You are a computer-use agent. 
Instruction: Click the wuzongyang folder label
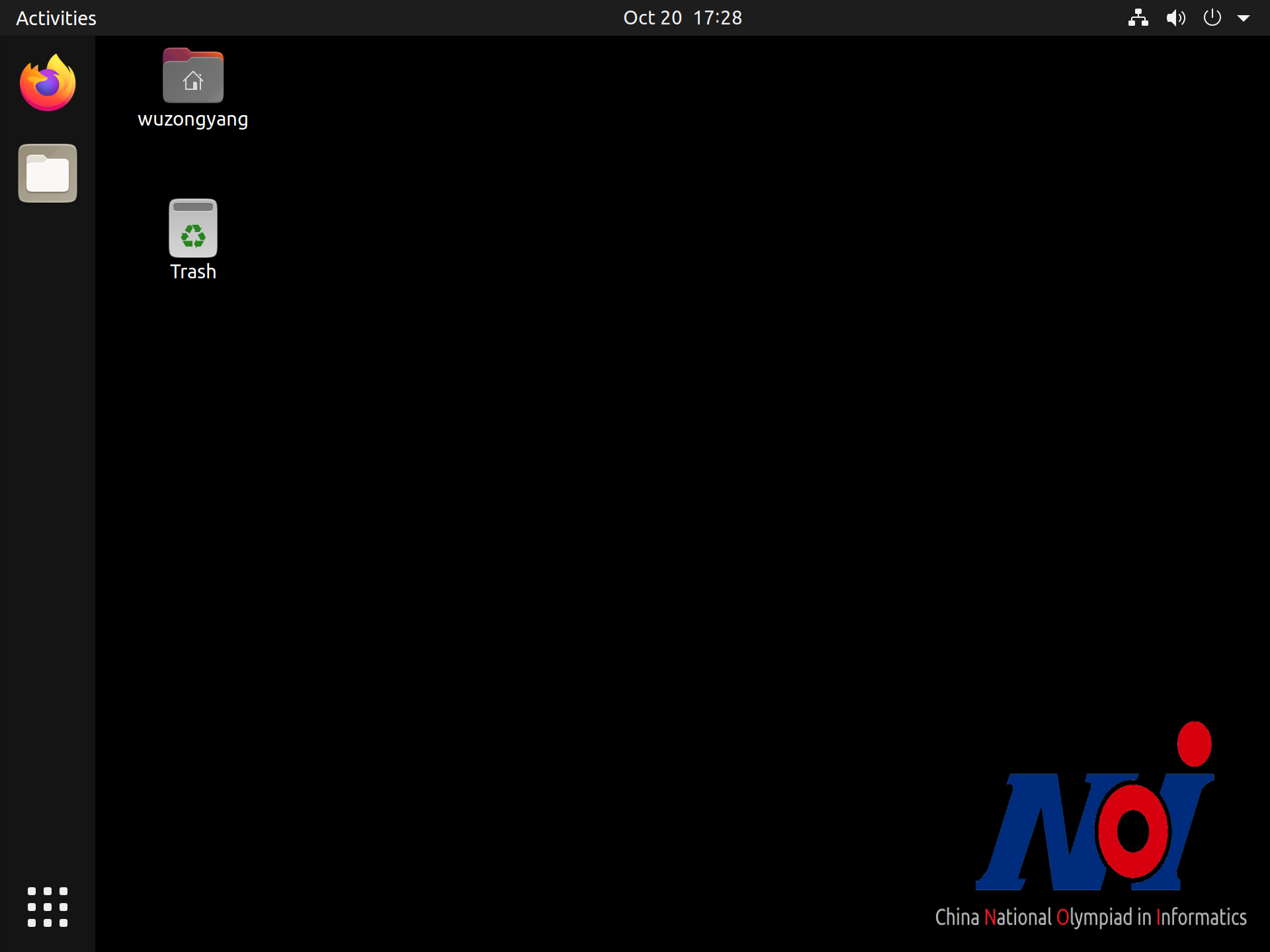(193, 120)
